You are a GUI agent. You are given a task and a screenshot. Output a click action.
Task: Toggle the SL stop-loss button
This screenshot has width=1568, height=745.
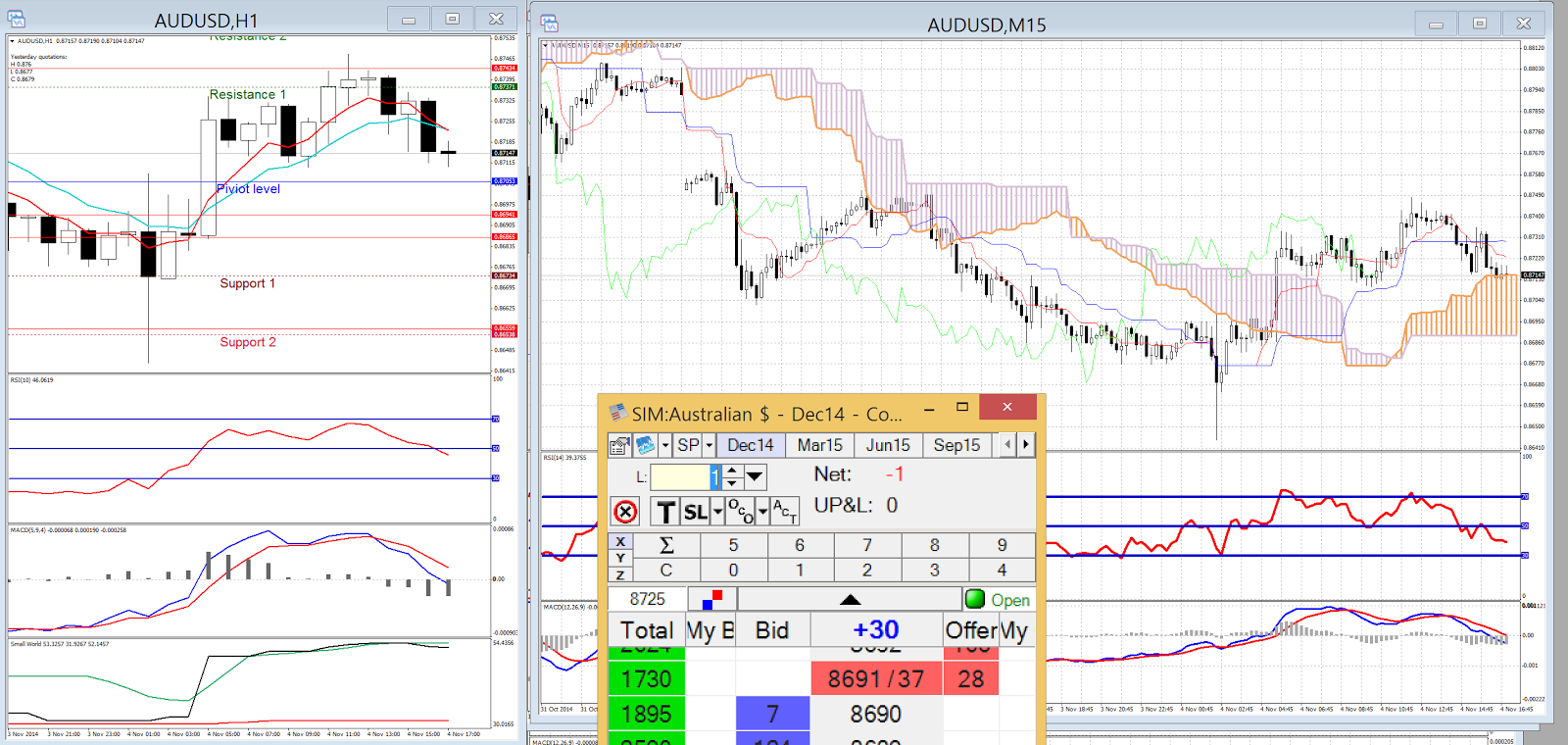click(x=696, y=513)
